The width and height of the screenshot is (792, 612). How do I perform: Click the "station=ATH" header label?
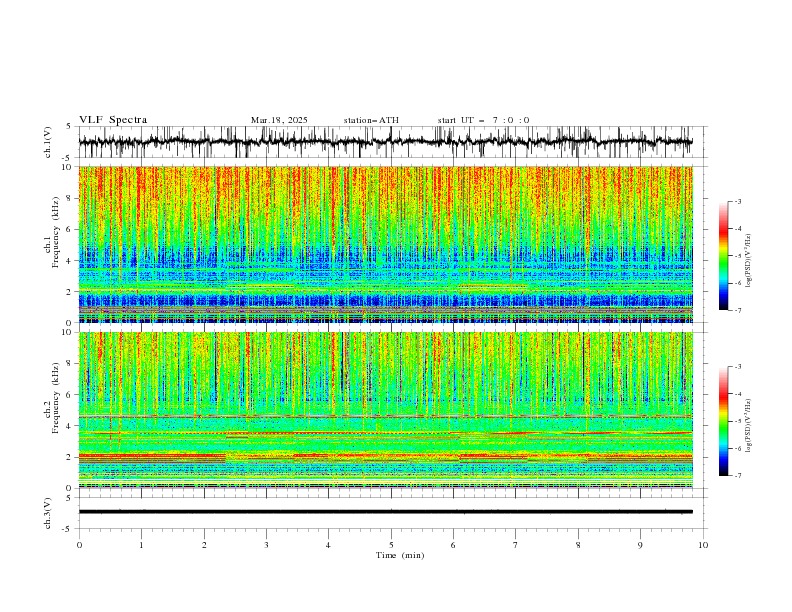[x=371, y=120]
